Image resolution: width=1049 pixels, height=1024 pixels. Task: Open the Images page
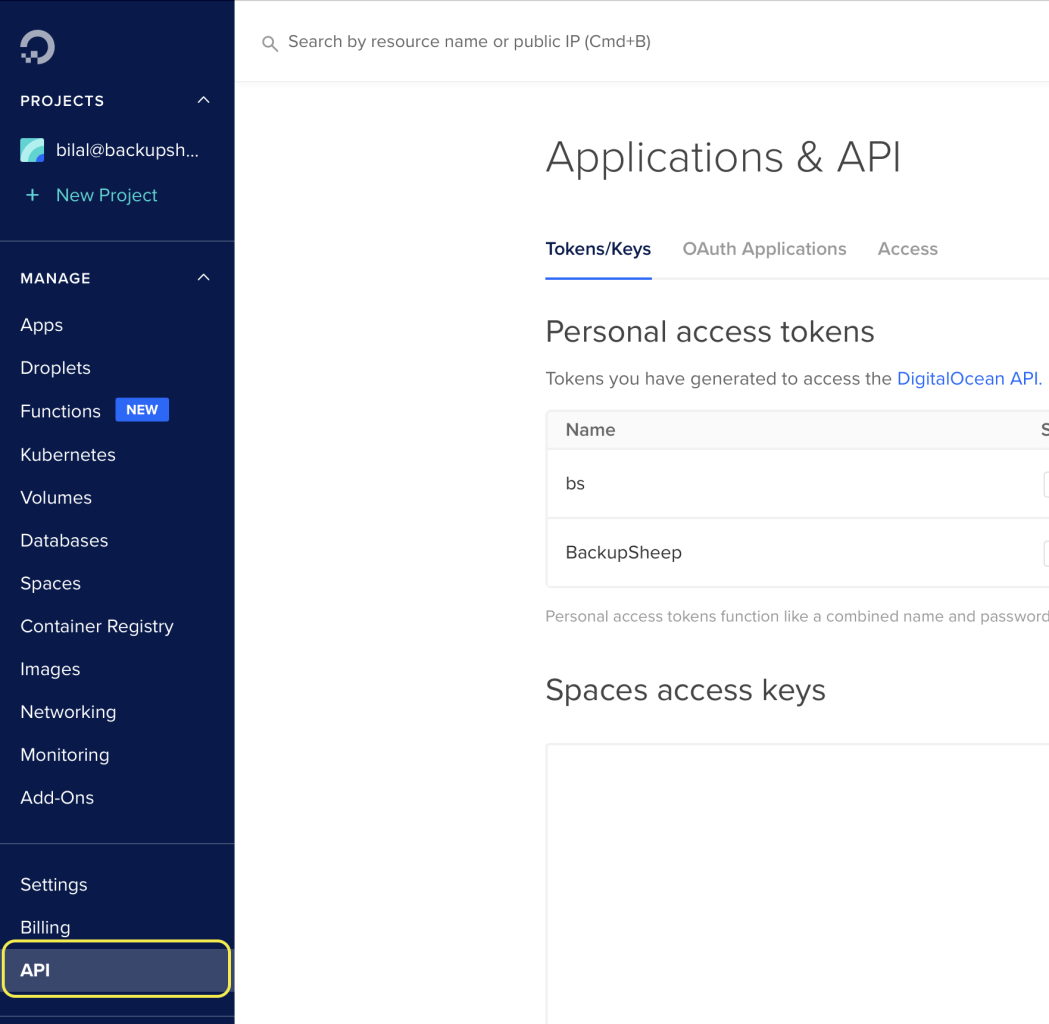pyautogui.click(x=50, y=669)
